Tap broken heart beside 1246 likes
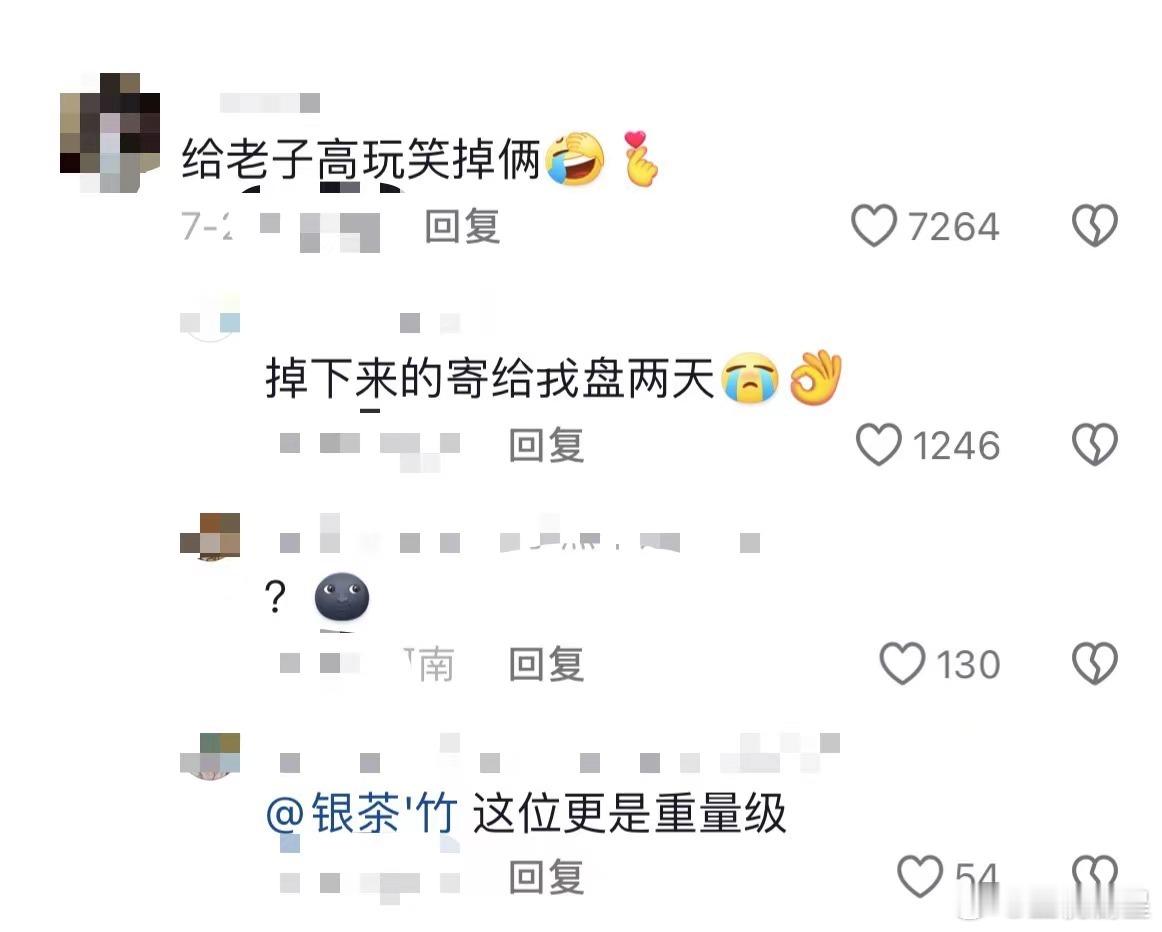1162x932 pixels. coord(1095,445)
